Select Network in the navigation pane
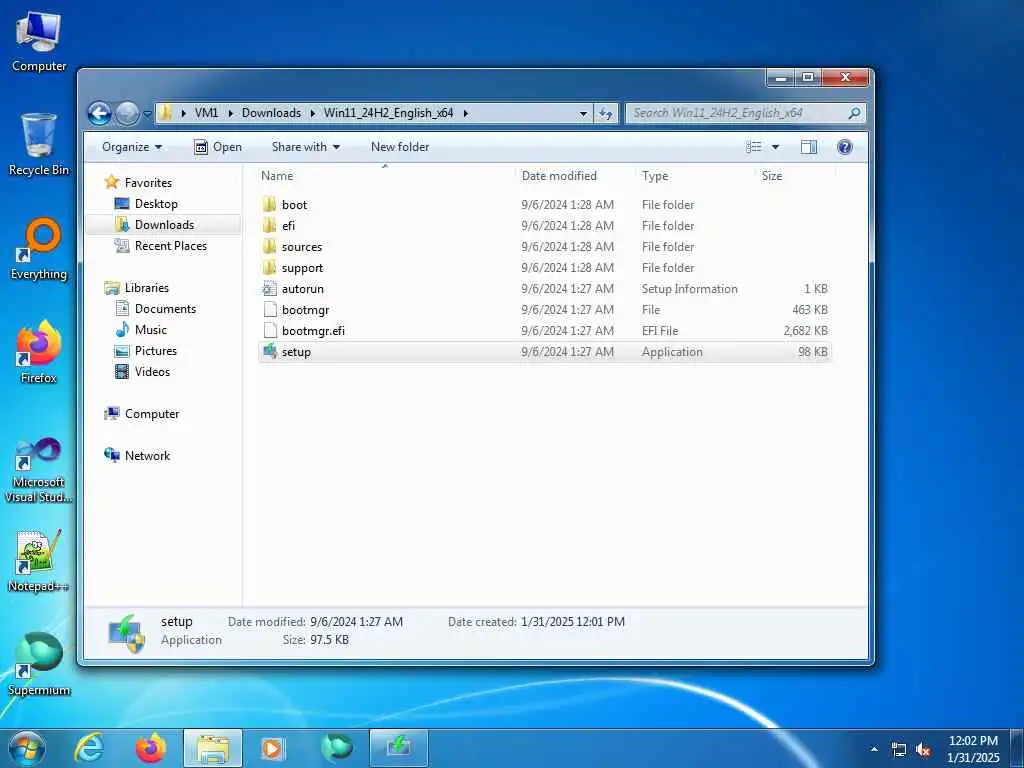Image resolution: width=1024 pixels, height=768 pixels. (x=147, y=455)
